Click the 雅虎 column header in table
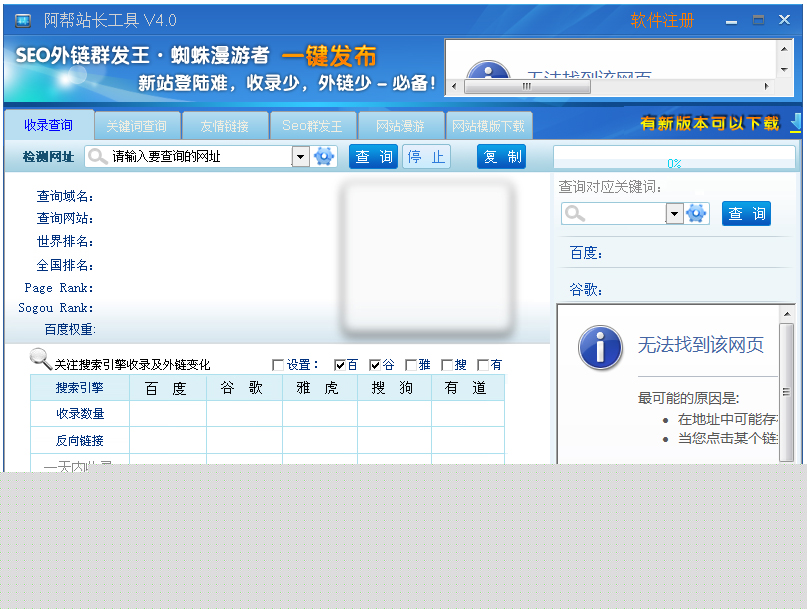The width and height of the screenshot is (807, 609). point(320,388)
